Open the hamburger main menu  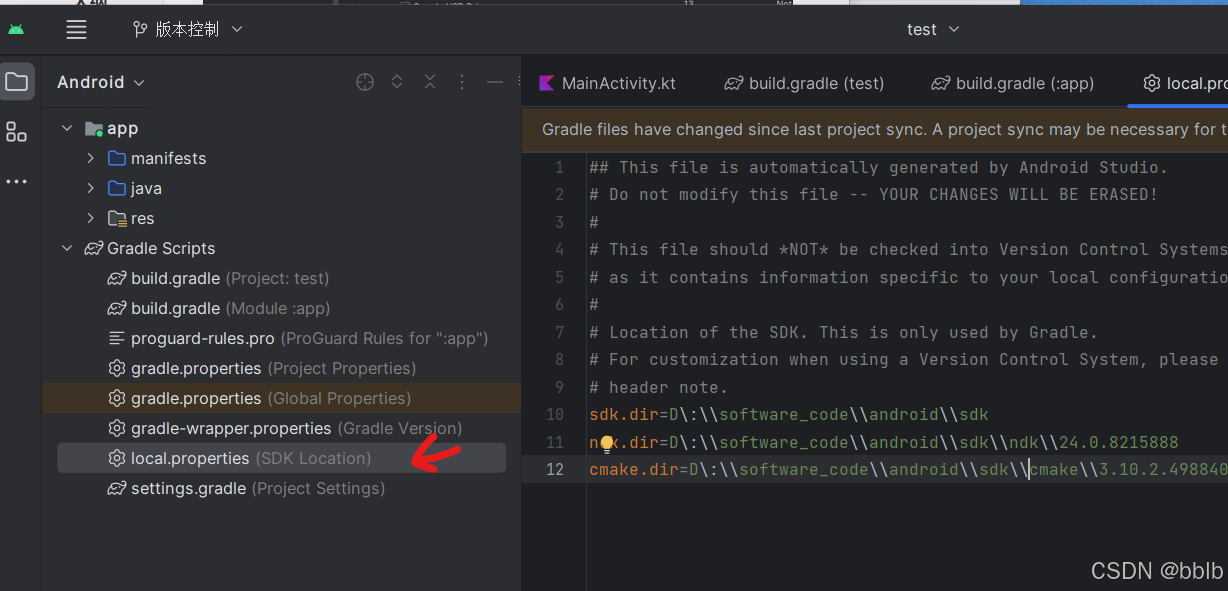click(x=76, y=29)
